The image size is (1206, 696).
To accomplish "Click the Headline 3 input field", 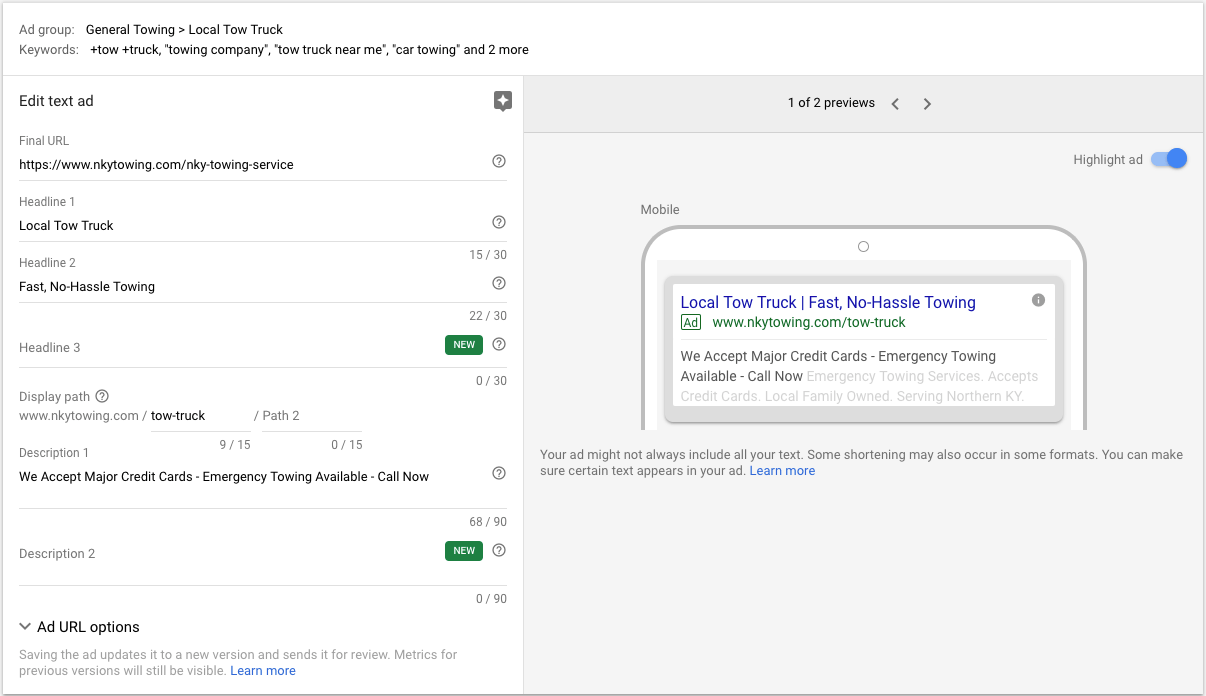I will tap(220, 348).
